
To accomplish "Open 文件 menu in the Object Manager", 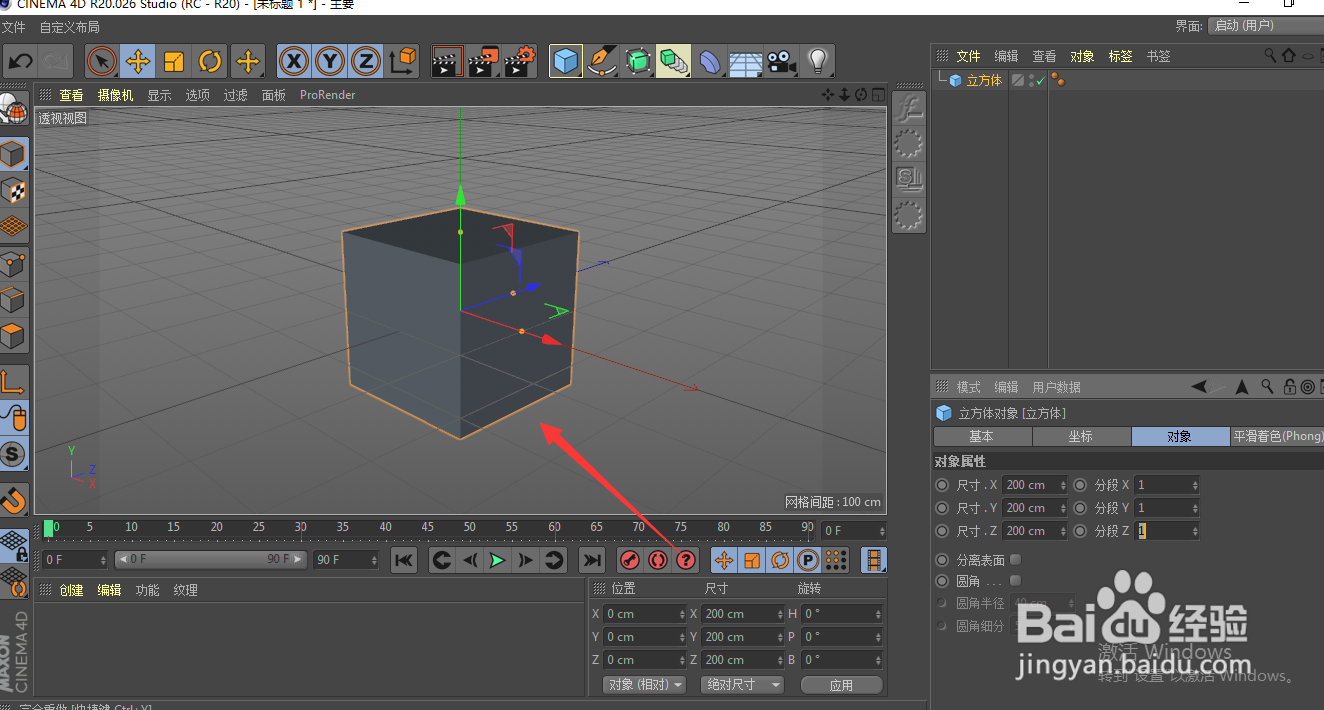I will (x=968, y=56).
